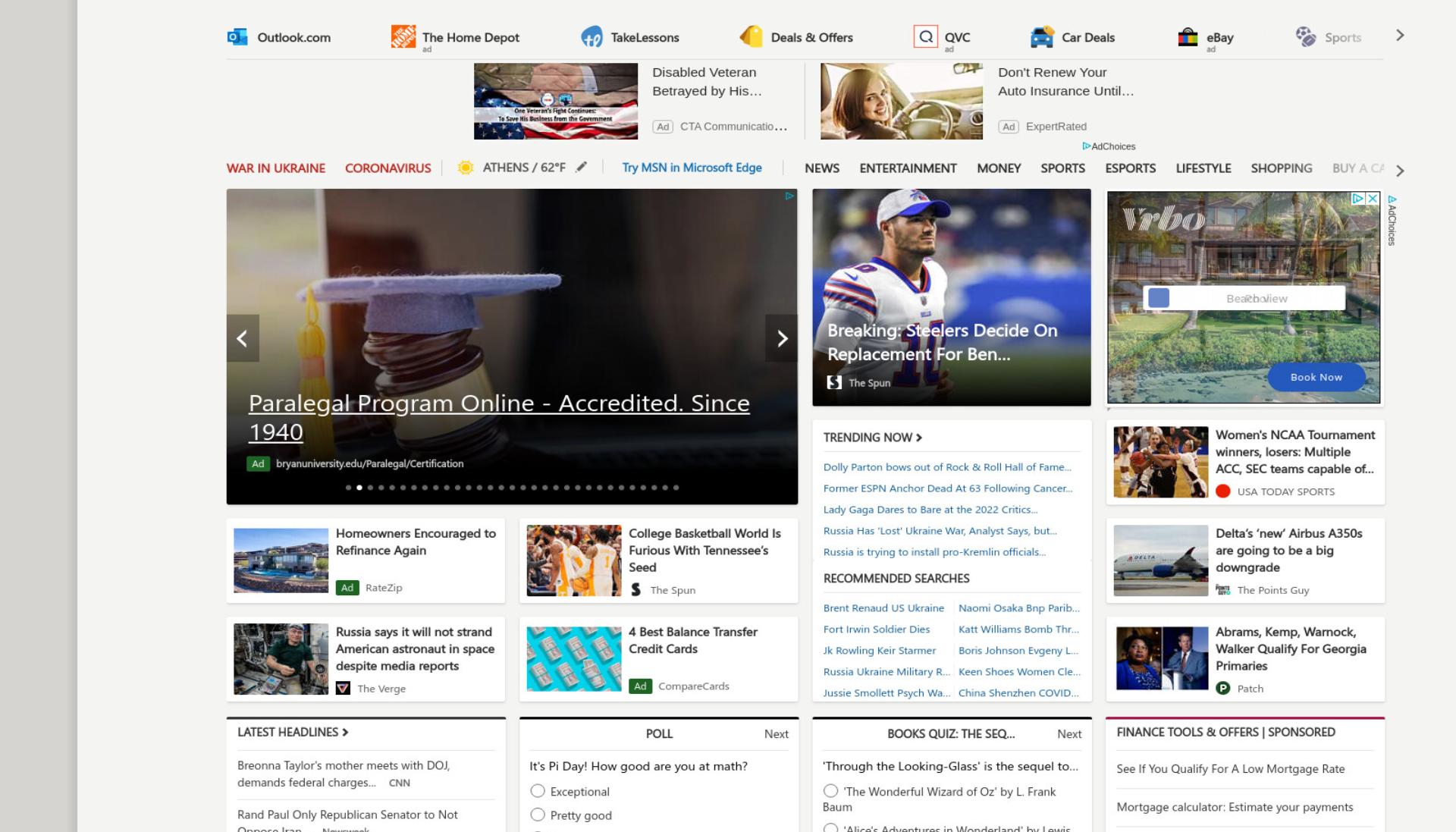Open Lady Gaga trending story link
Image resolution: width=1456 pixels, height=832 pixels.
930,510
